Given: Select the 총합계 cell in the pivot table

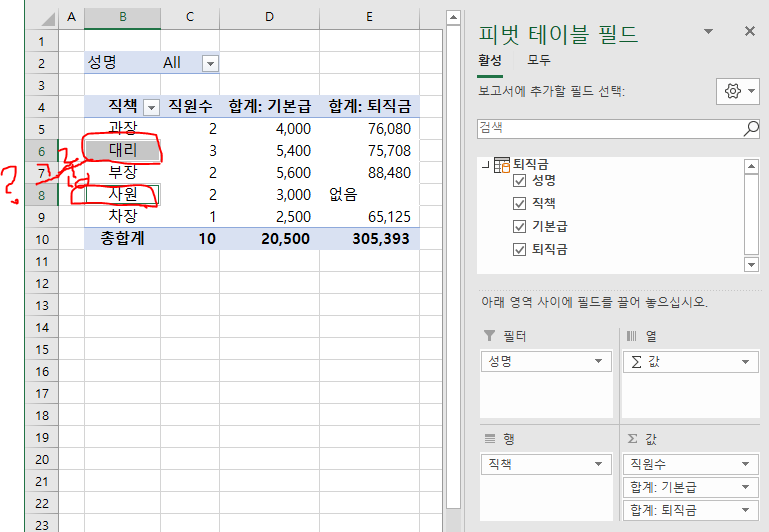Looking at the screenshot, I should 121,240.
